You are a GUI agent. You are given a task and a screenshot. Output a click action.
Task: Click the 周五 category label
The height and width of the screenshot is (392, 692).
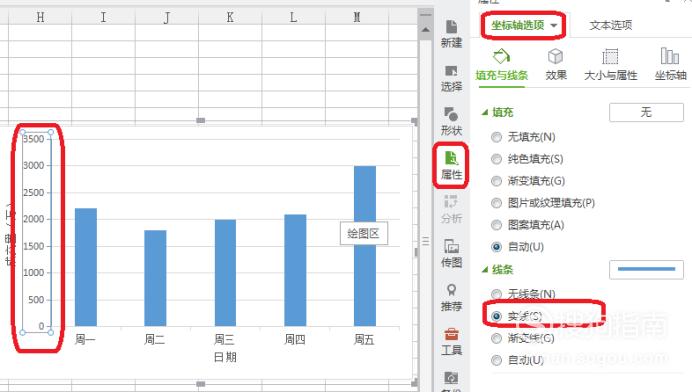tap(365, 339)
